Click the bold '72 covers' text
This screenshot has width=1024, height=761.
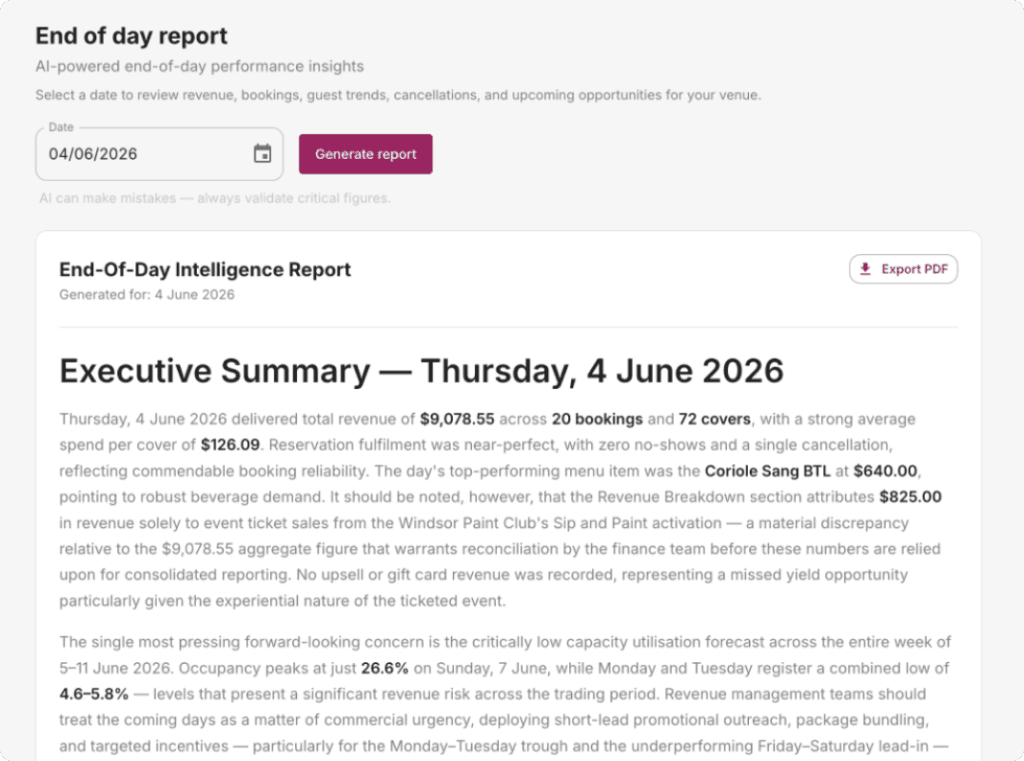(x=714, y=419)
